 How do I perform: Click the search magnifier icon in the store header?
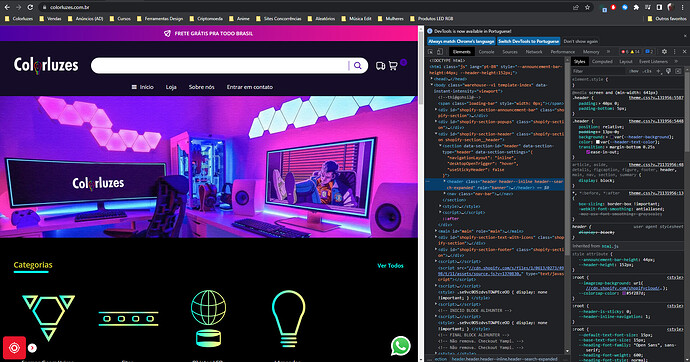[x=358, y=66]
